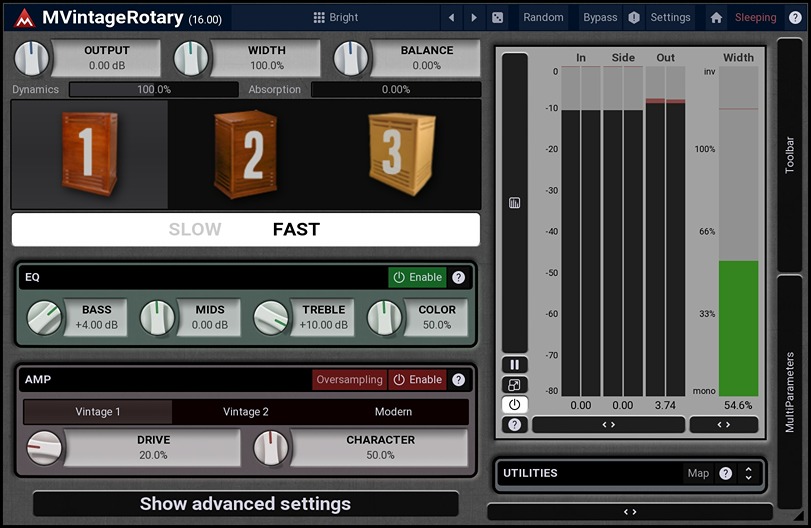
Task: Click the home icon in top bar
Action: [716, 17]
